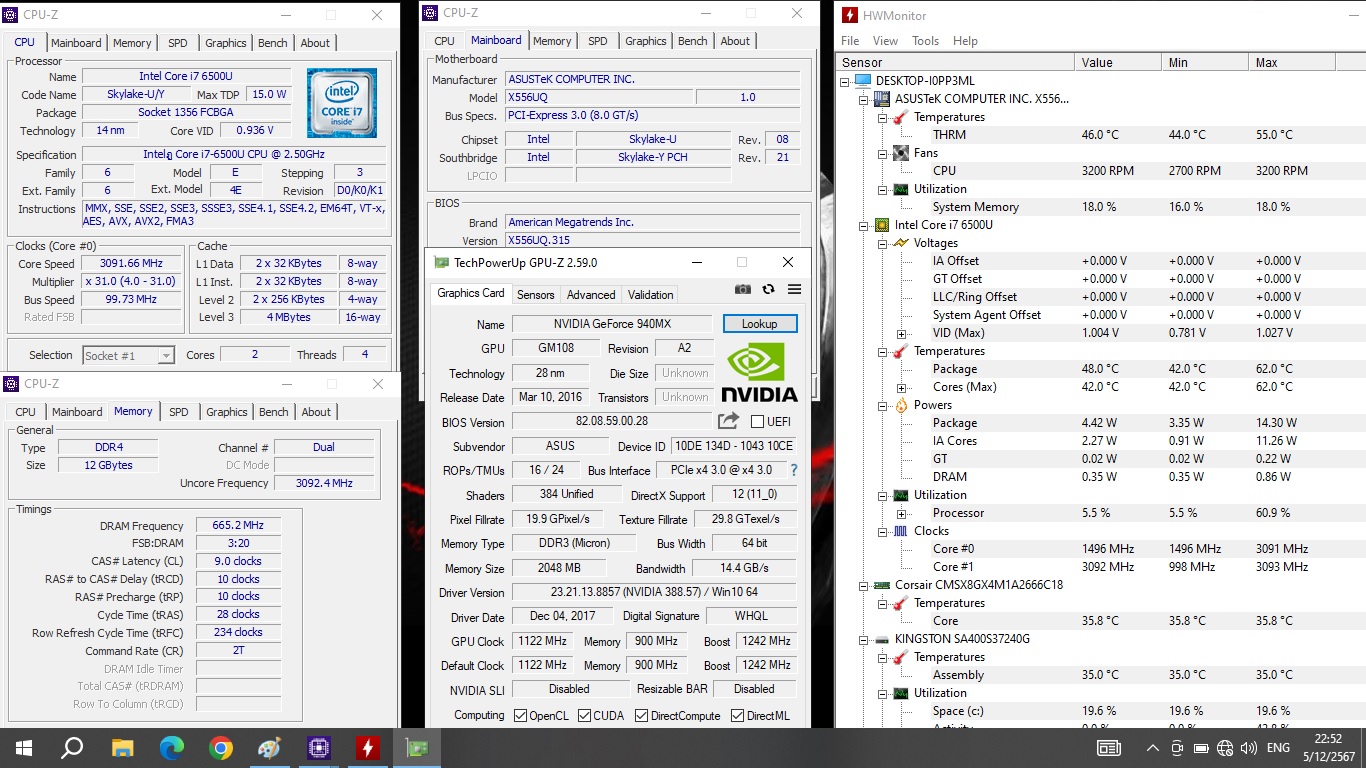Image resolution: width=1366 pixels, height=768 pixels.
Task: Open the GPU-Z hamburger menu
Action: tap(794, 289)
